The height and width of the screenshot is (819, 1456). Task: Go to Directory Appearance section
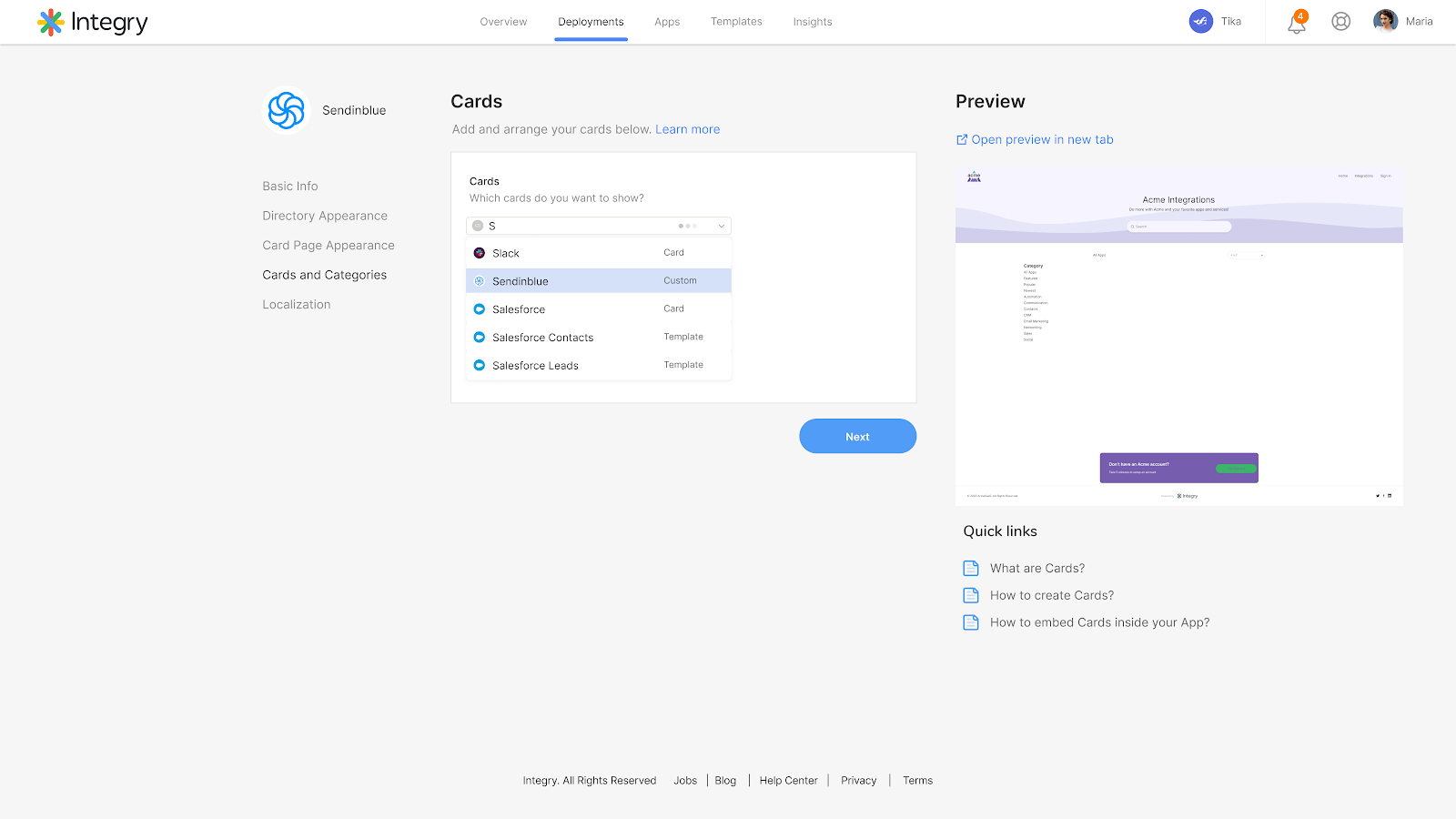(x=325, y=216)
